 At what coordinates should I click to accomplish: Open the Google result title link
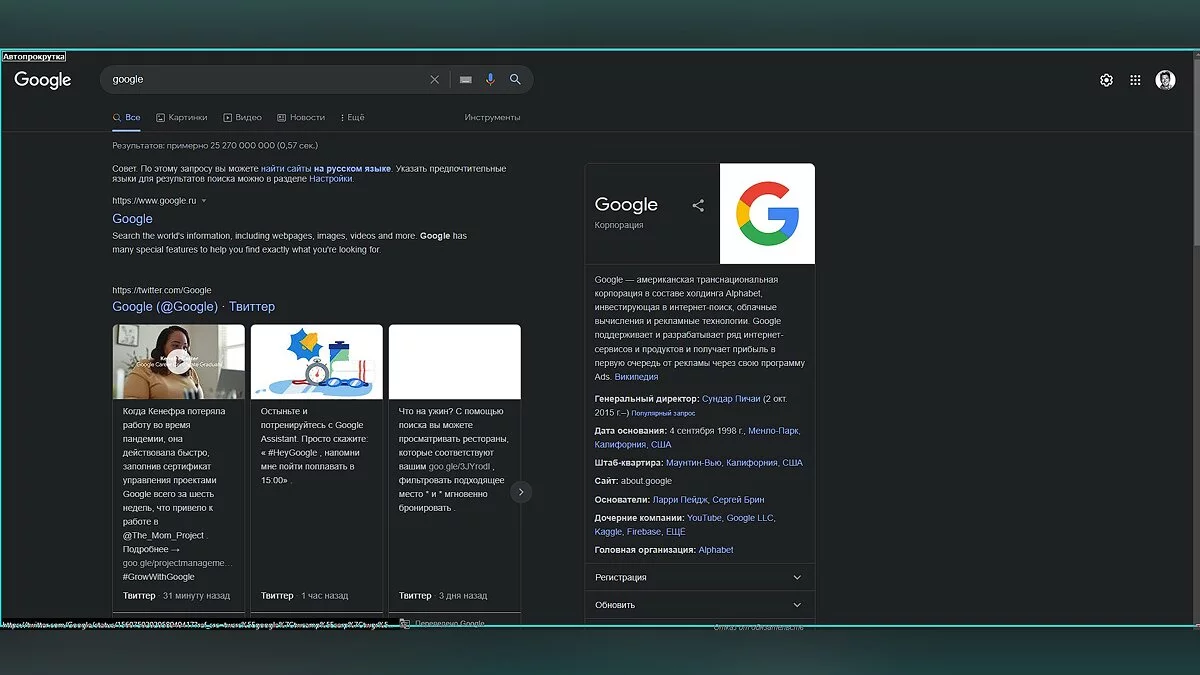pyautogui.click(x=132, y=219)
